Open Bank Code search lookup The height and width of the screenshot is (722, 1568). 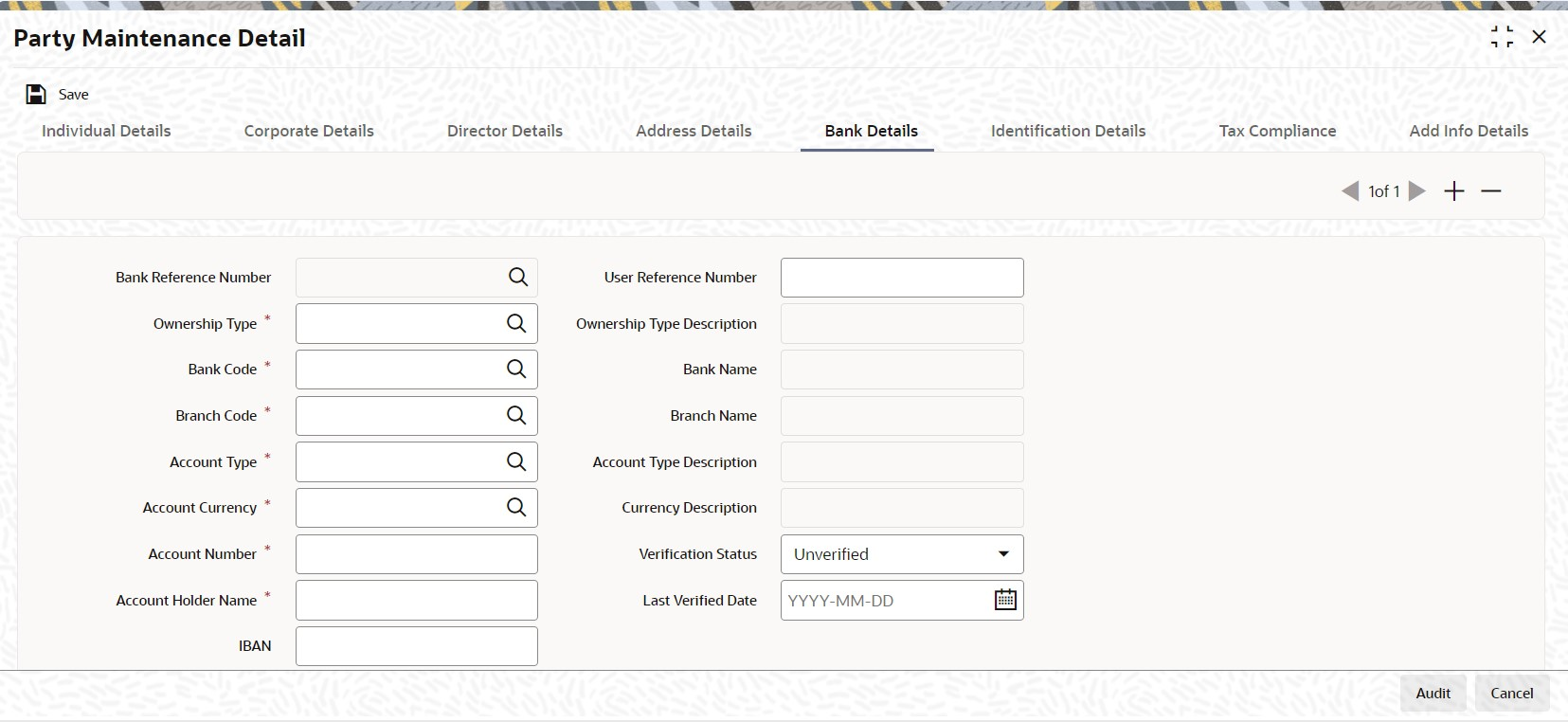click(x=516, y=369)
